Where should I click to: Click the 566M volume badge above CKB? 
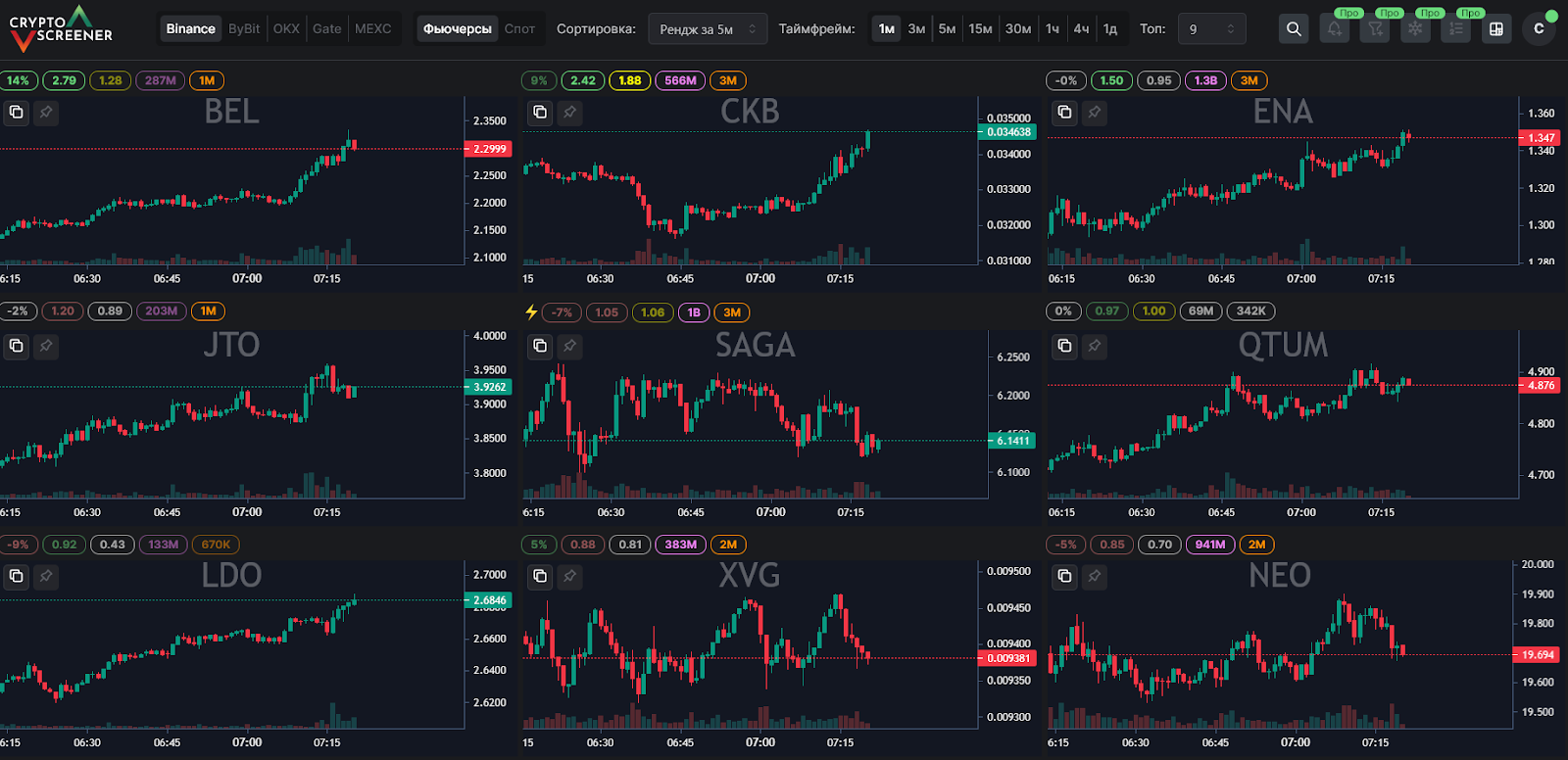[680, 80]
